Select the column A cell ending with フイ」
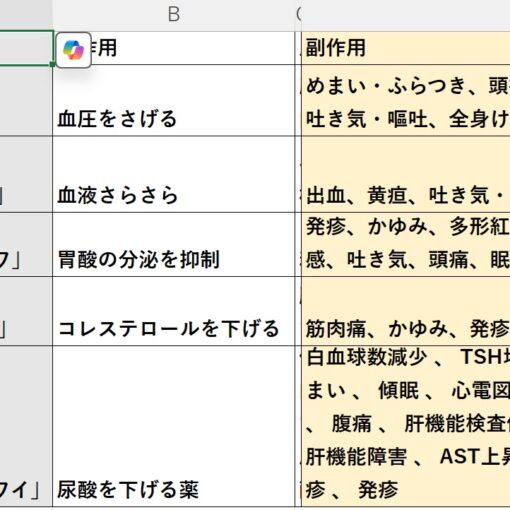 tap(26, 426)
